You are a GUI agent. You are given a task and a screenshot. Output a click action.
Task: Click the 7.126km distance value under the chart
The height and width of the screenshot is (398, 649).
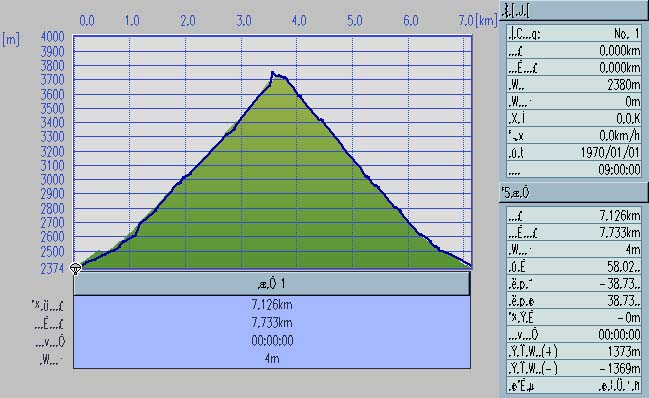(272, 305)
